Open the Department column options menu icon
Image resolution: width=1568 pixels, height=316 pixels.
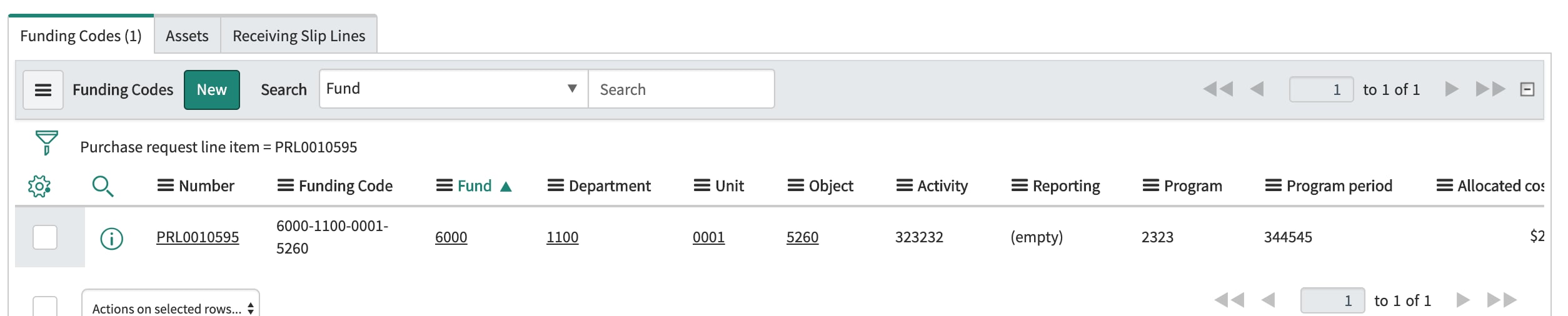(x=555, y=185)
